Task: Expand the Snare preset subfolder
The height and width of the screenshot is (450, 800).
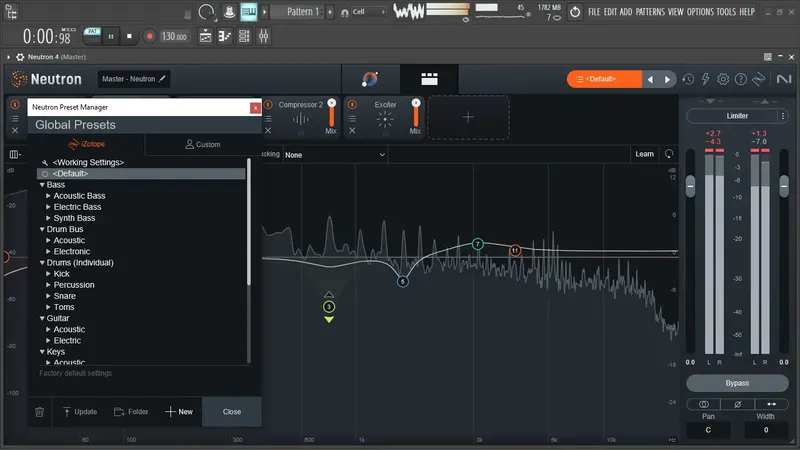Action: [48, 296]
